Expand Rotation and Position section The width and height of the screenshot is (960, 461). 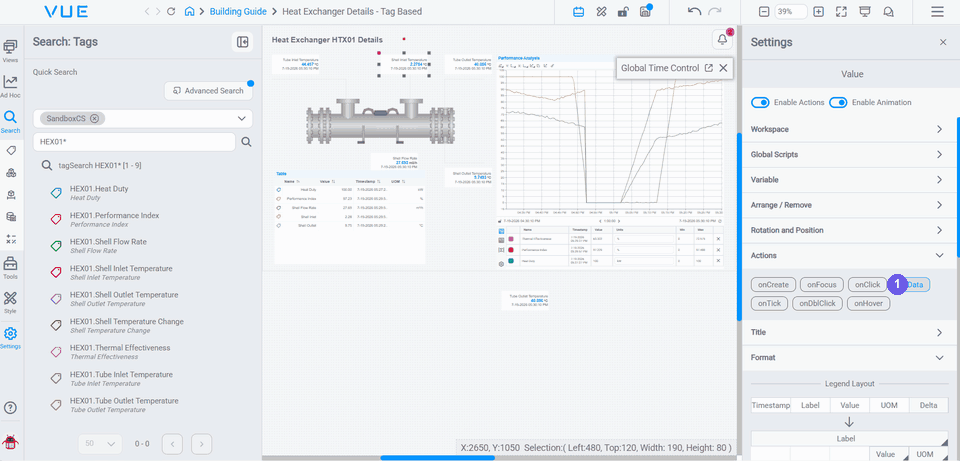(849, 230)
